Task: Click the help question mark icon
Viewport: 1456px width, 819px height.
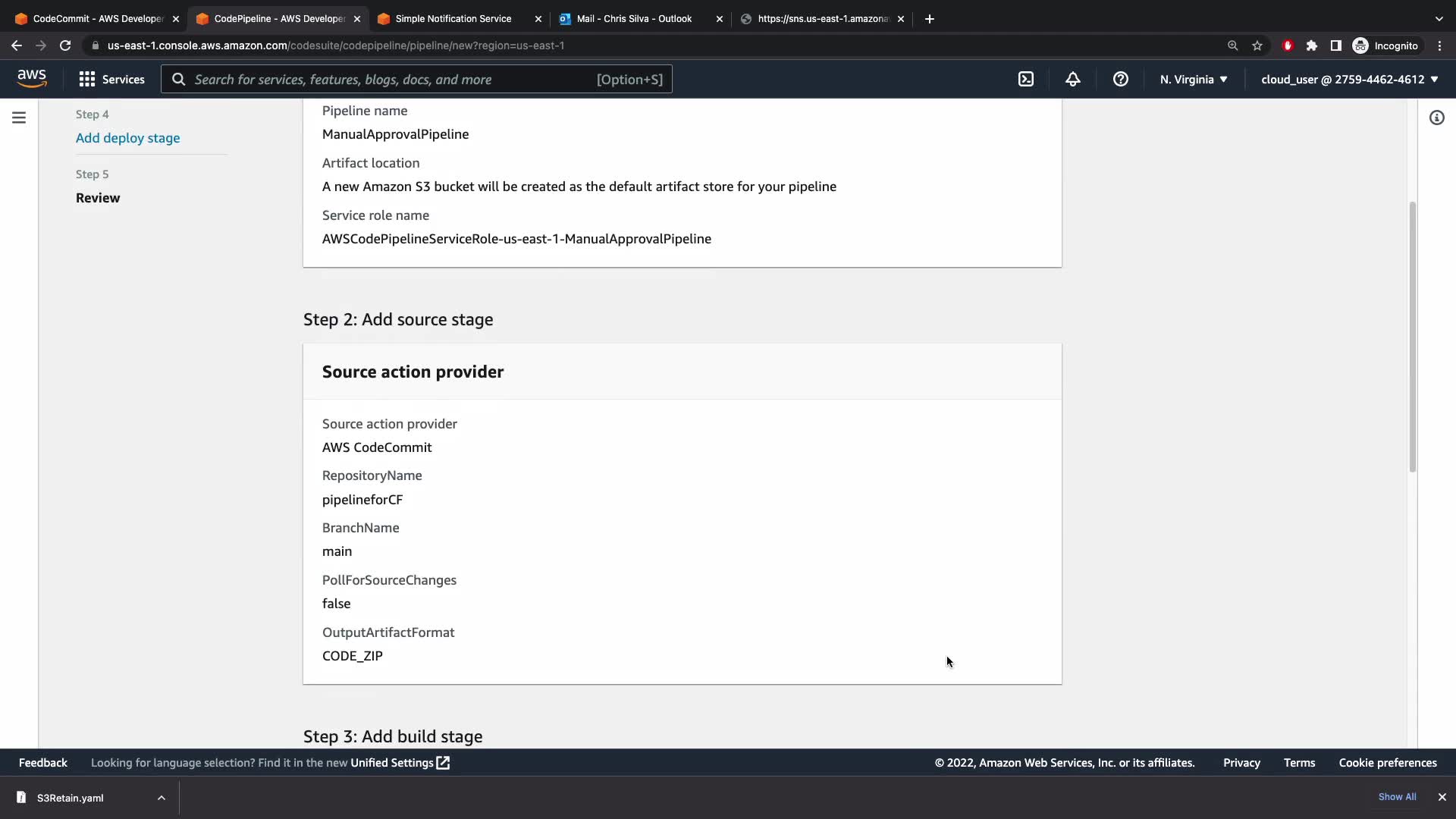Action: pyautogui.click(x=1120, y=80)
